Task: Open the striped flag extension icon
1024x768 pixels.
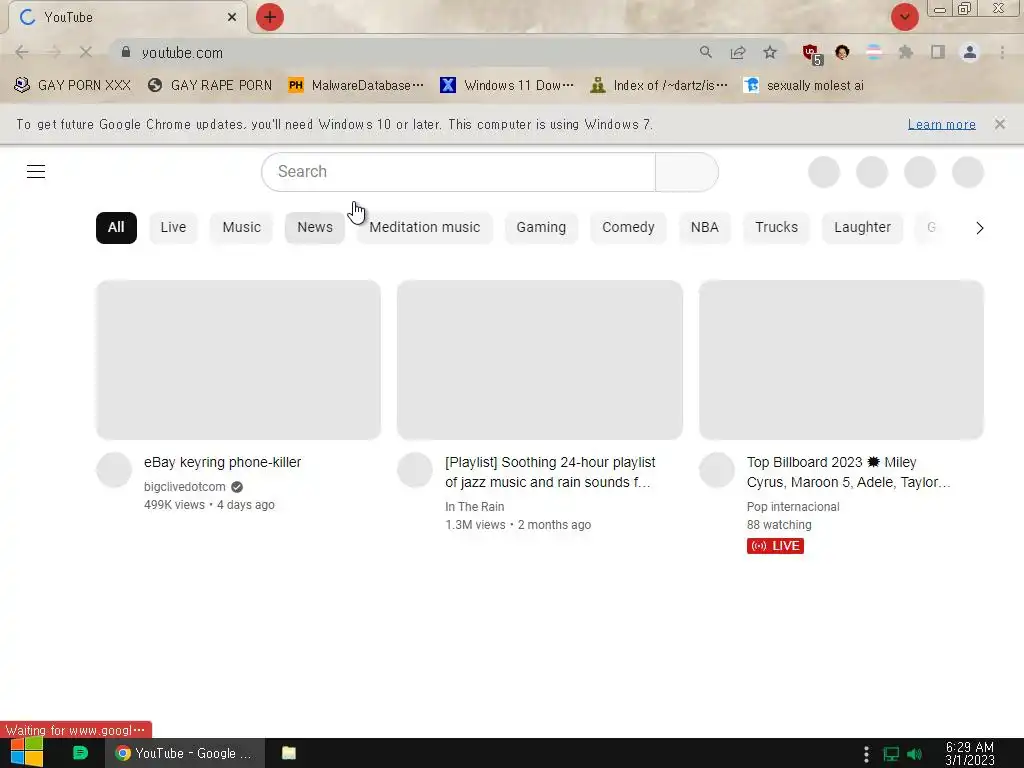Action: tap(874, 52)
